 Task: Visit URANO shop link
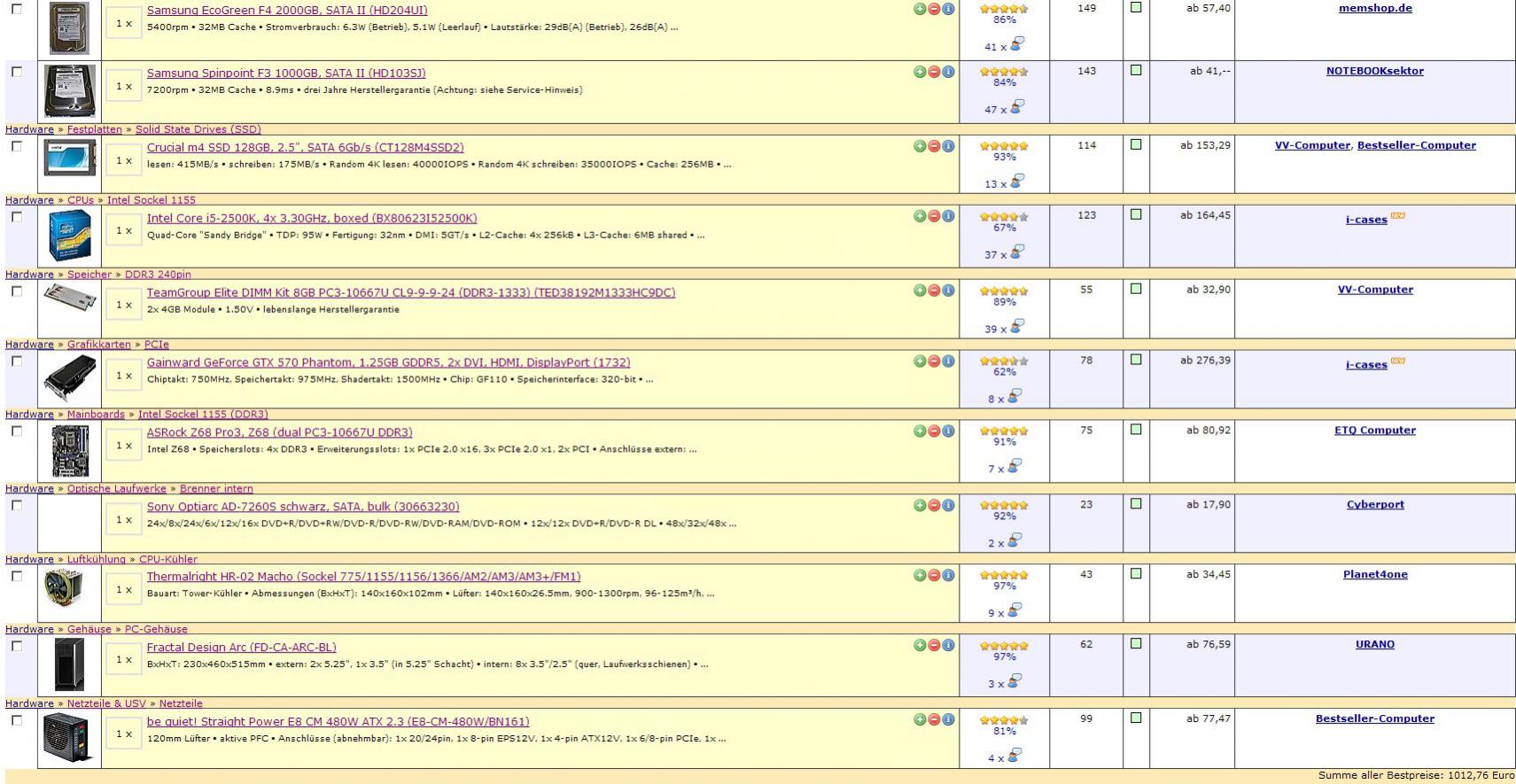(x=1375, y=644)
